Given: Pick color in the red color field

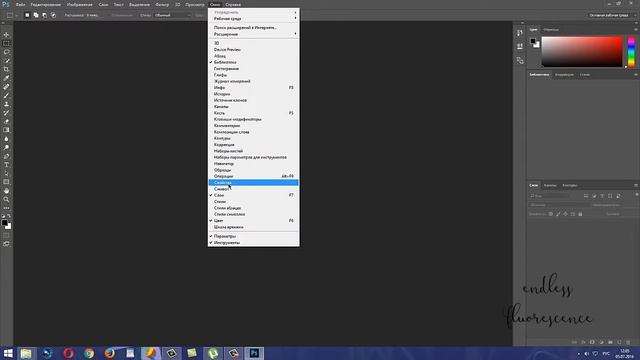Looking at the screenshot, I should point(582,51).
